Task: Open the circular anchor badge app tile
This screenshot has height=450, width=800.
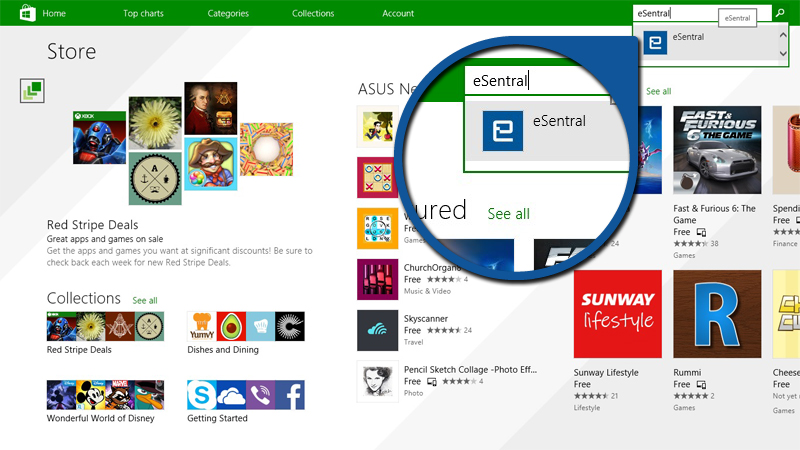Action: point(155,179)
